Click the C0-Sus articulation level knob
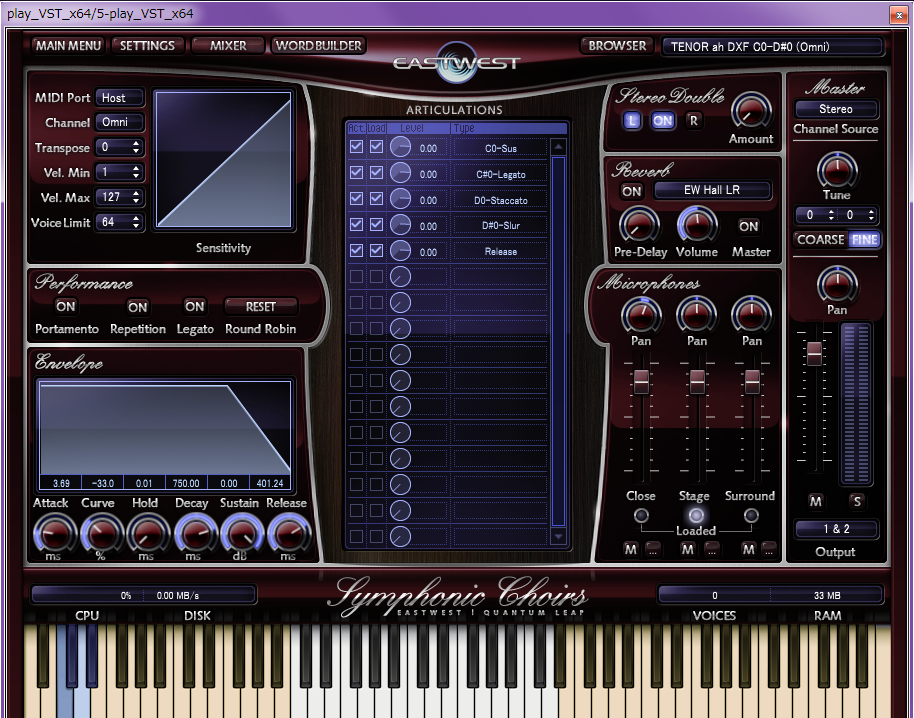The width and height of the screenshot is (914, 718). click(x=400, y=148)
